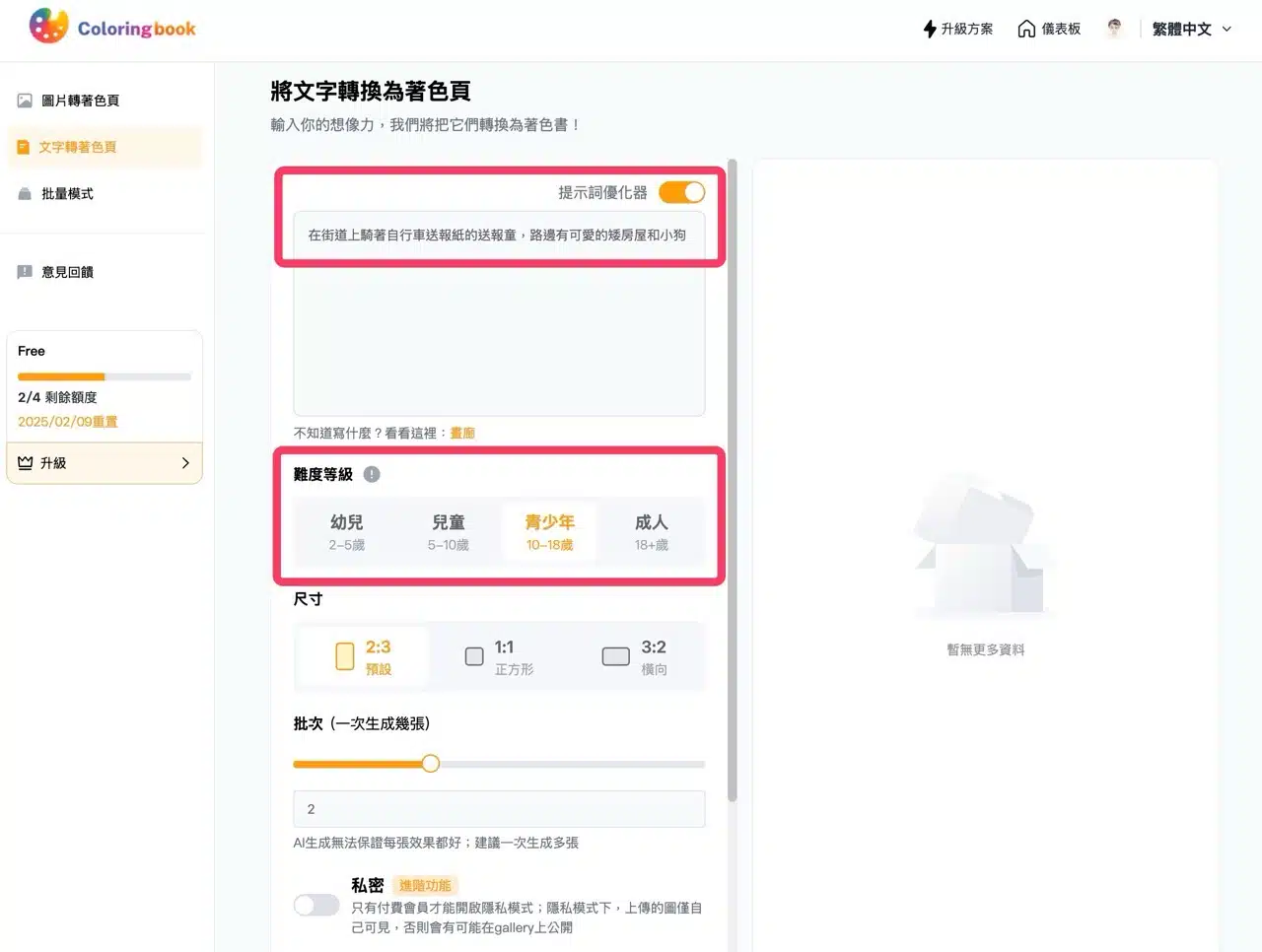Viewport: 1262px width, 952px height.
Task: Select the 幼兒 2-5歲 difficulty level
Action: 347,531
